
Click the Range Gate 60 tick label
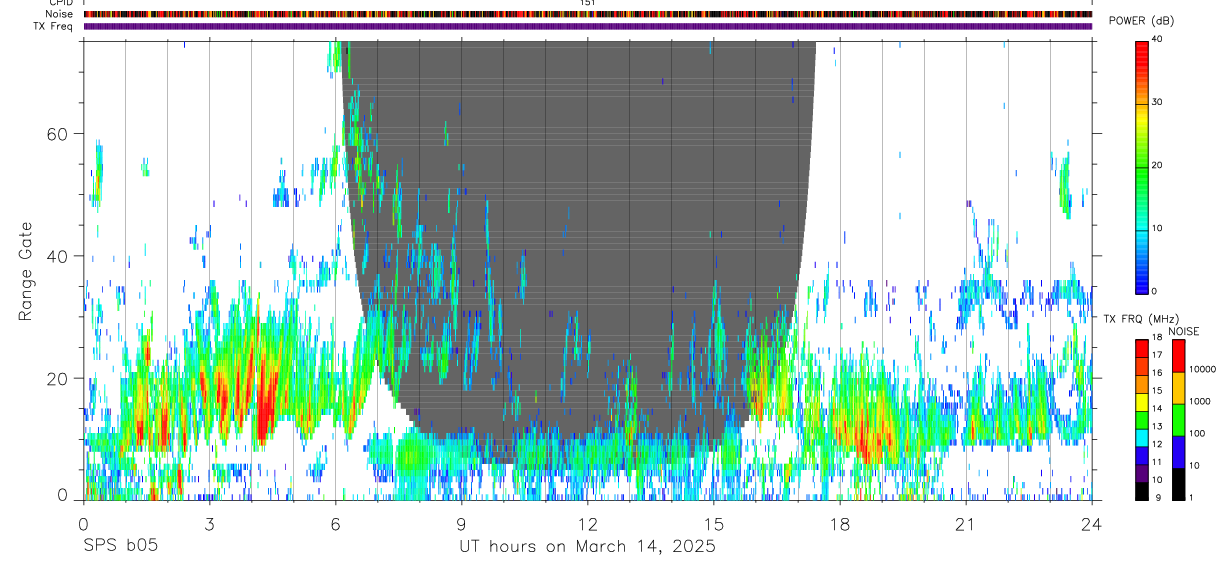(58, 134)
